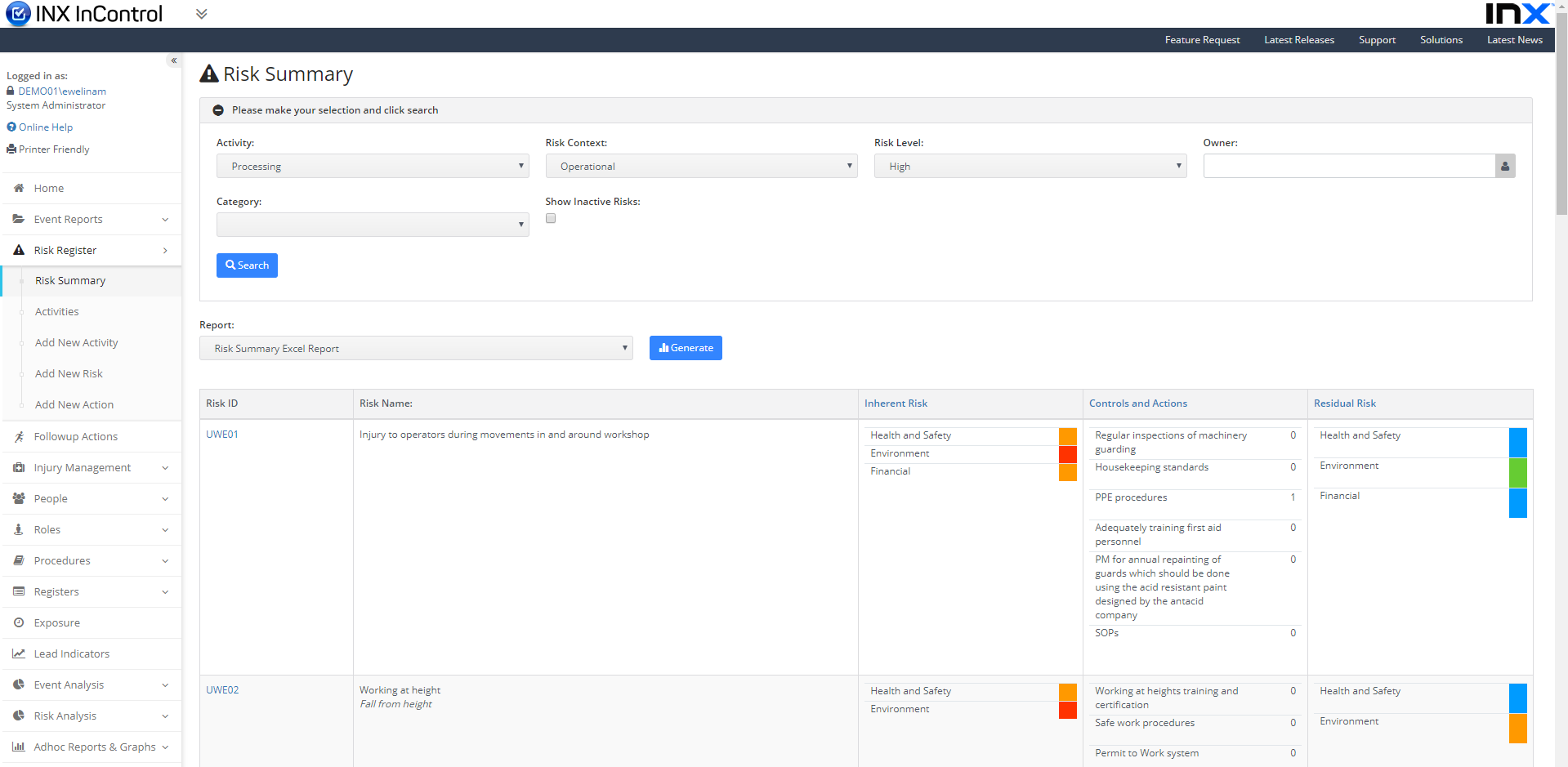Expand the People sidebar chevron
The image size is (1568, 767).
click(x=165, y=498)
